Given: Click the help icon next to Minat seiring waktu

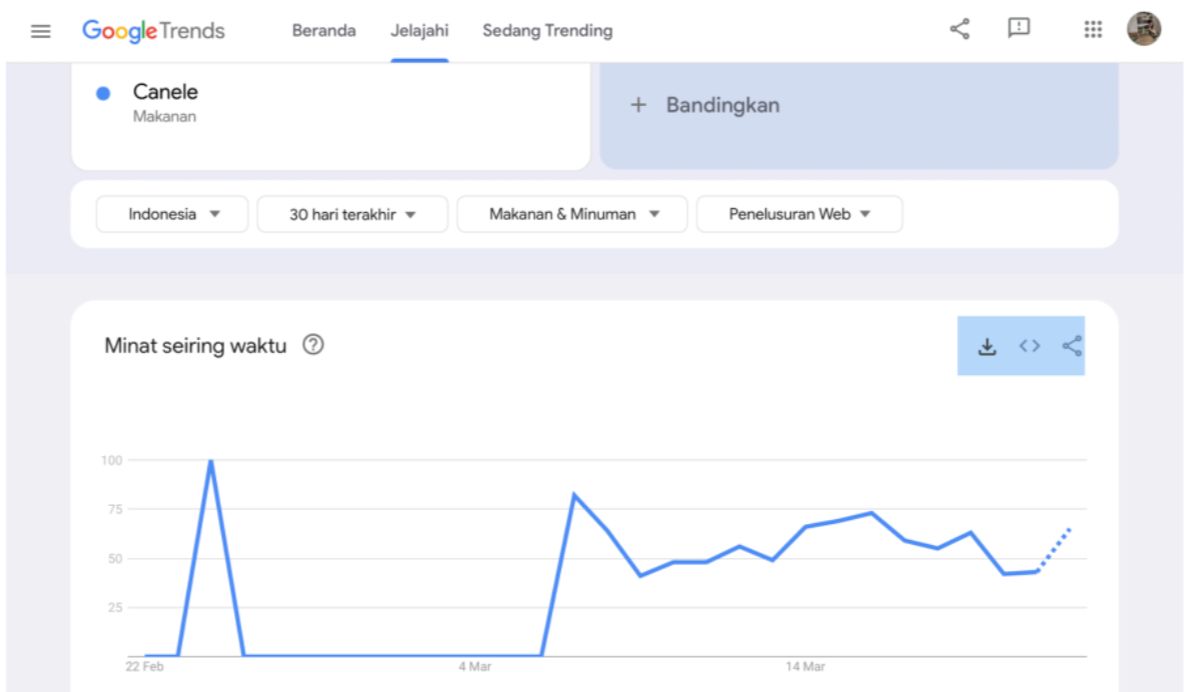Looking at the screenshot, I should (313, 345).
